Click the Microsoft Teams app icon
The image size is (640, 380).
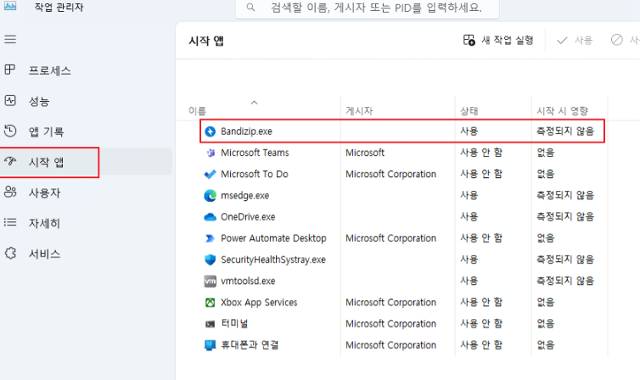click(210, 153)
